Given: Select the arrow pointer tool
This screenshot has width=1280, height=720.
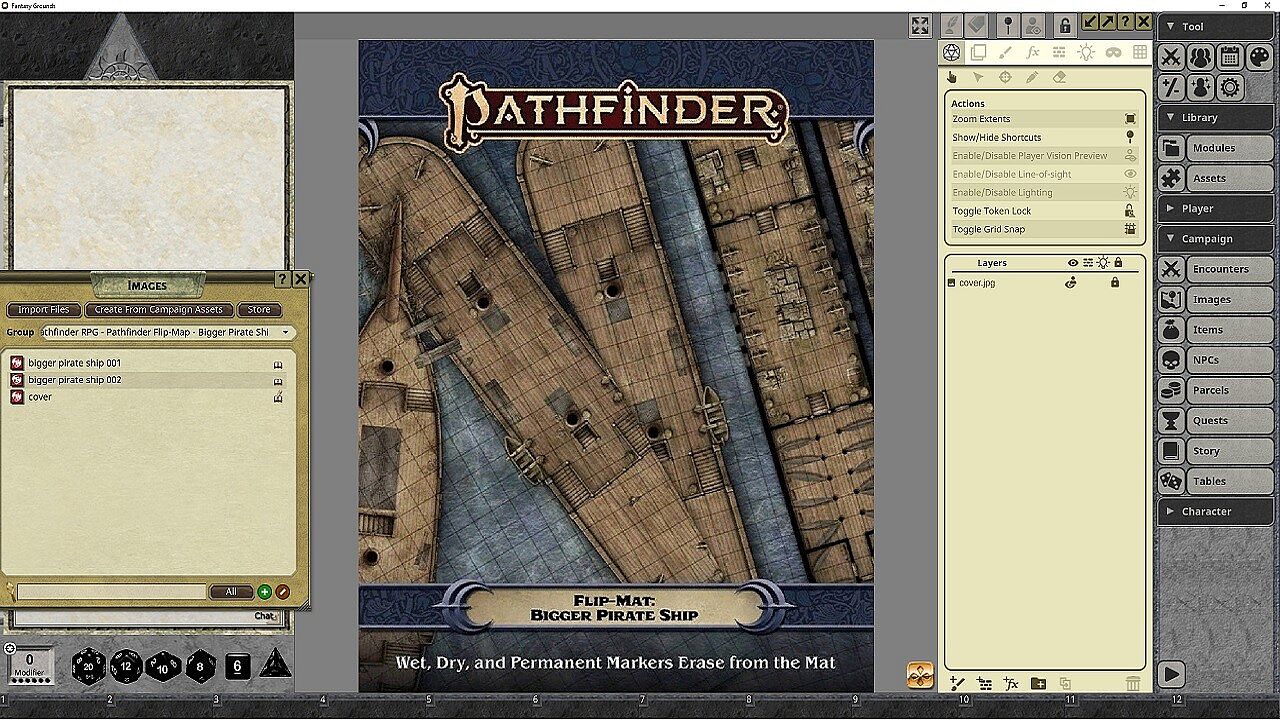Looking at the screenshot, I should click(x=979, y=77).
